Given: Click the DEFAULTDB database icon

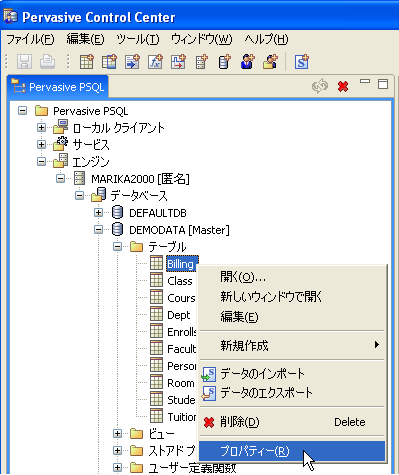Looking at the screenshot, I should point(117,212).
